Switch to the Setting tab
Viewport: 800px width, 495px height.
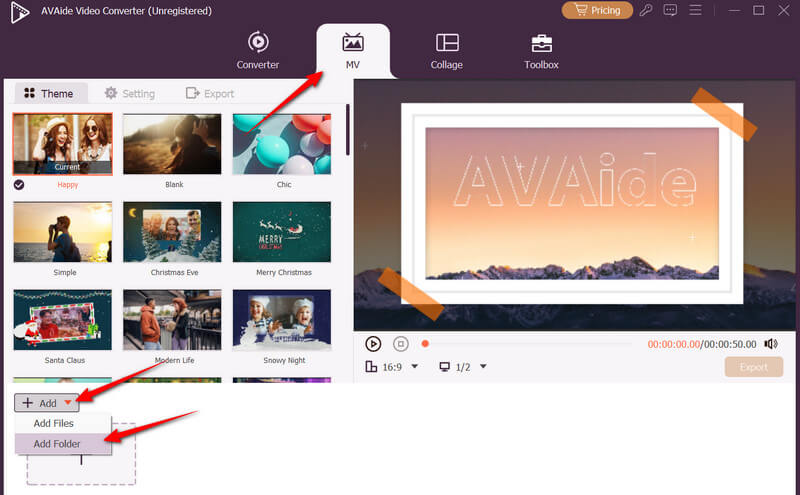pyautogui.click(x=129, y=93)
